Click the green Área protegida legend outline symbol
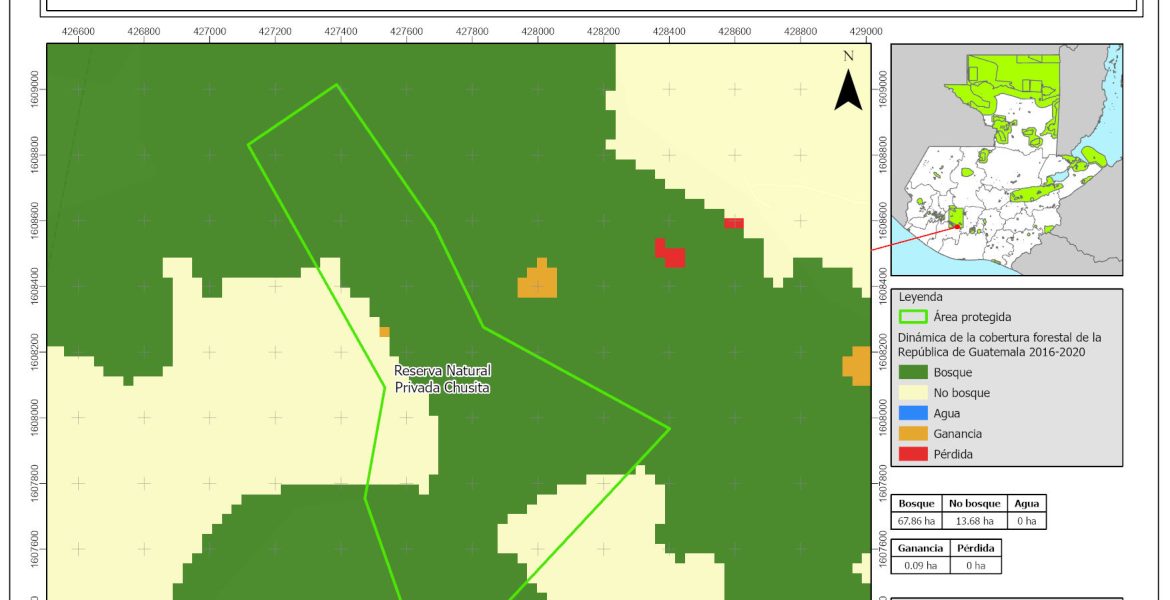1170x600 pixels. pos(913,317)
